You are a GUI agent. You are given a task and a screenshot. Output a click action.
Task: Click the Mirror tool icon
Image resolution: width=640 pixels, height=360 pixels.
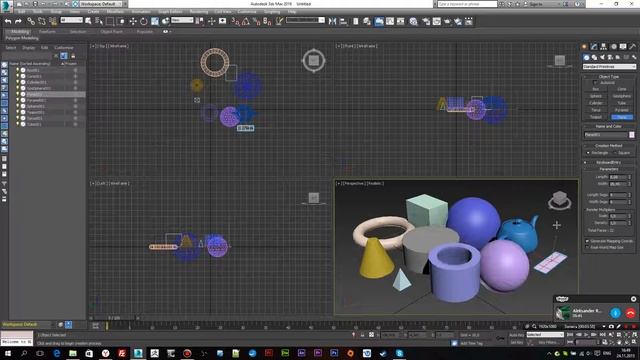point(333,21)
